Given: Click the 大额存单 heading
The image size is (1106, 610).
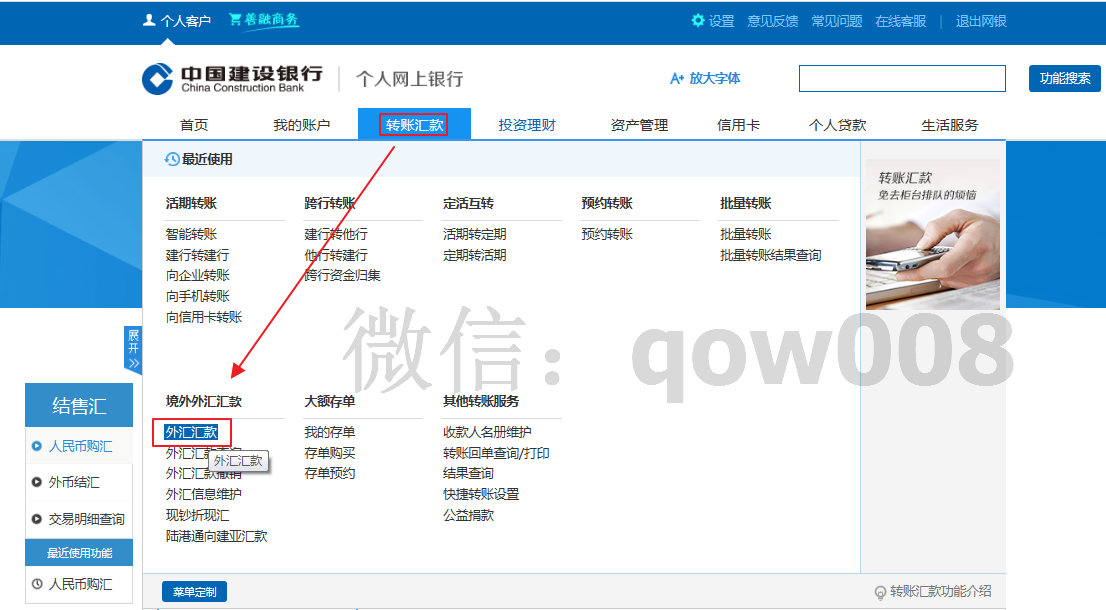Looking at the screenshot, I should (x=329, y=401).
